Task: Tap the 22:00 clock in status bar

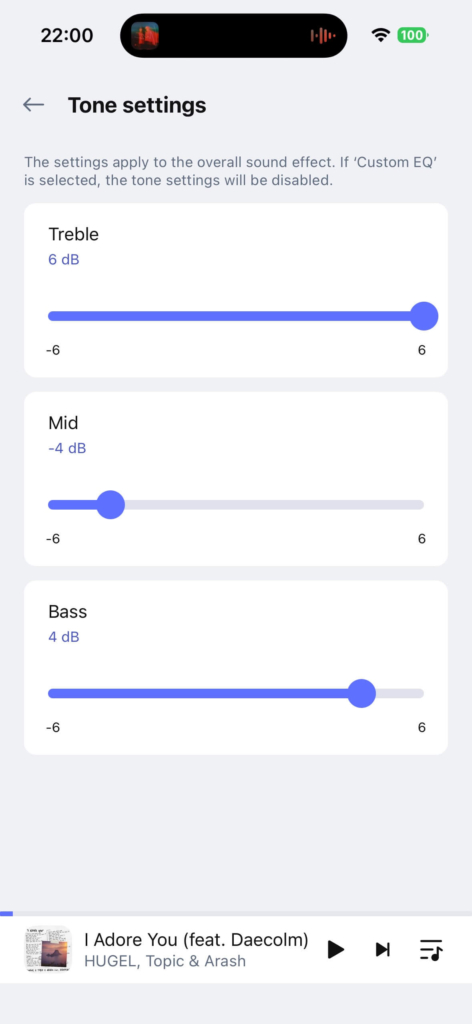Action: click(67, 35)
